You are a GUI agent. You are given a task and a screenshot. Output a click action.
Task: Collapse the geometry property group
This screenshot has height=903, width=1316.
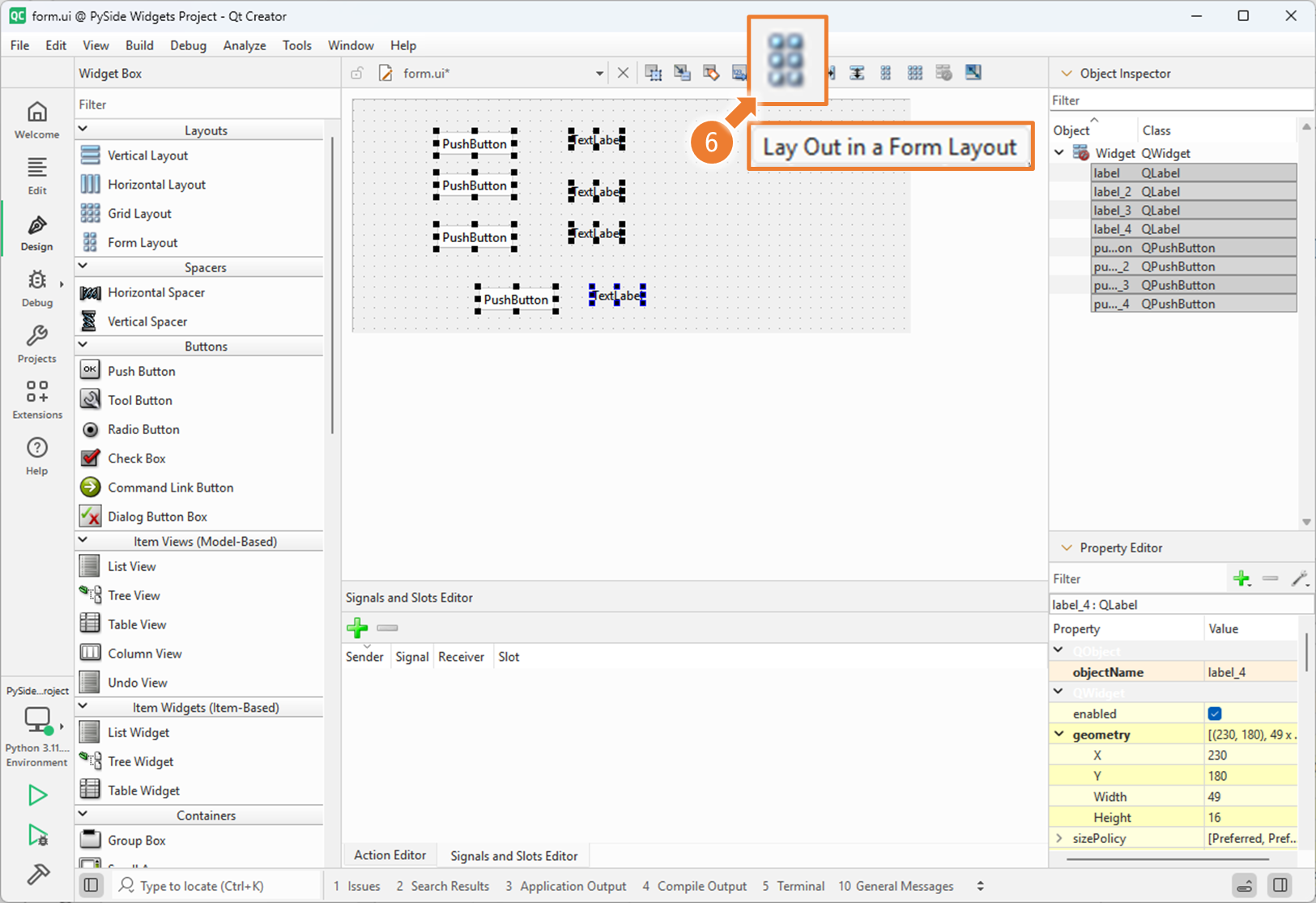1059,735
